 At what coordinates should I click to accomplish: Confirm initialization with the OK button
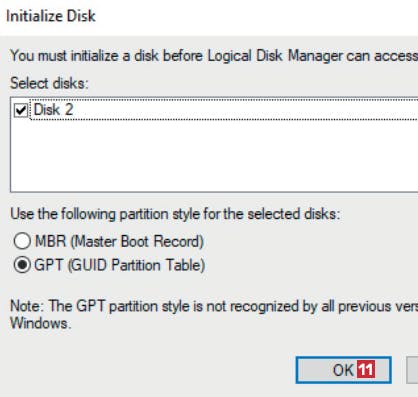click(x=343, y=370)
